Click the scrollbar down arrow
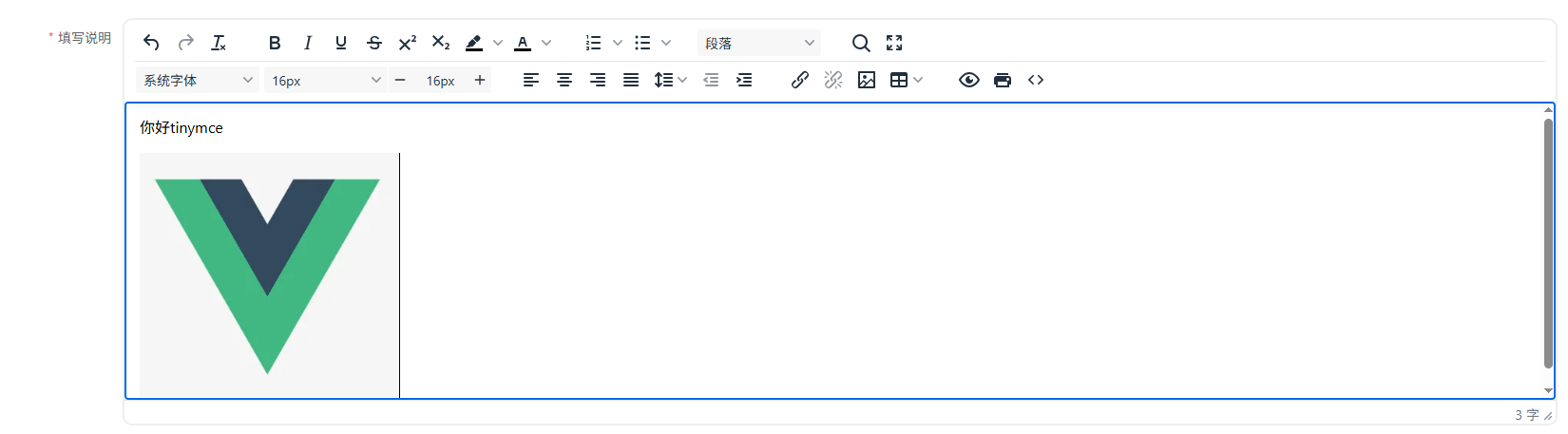 [1548, 390]
